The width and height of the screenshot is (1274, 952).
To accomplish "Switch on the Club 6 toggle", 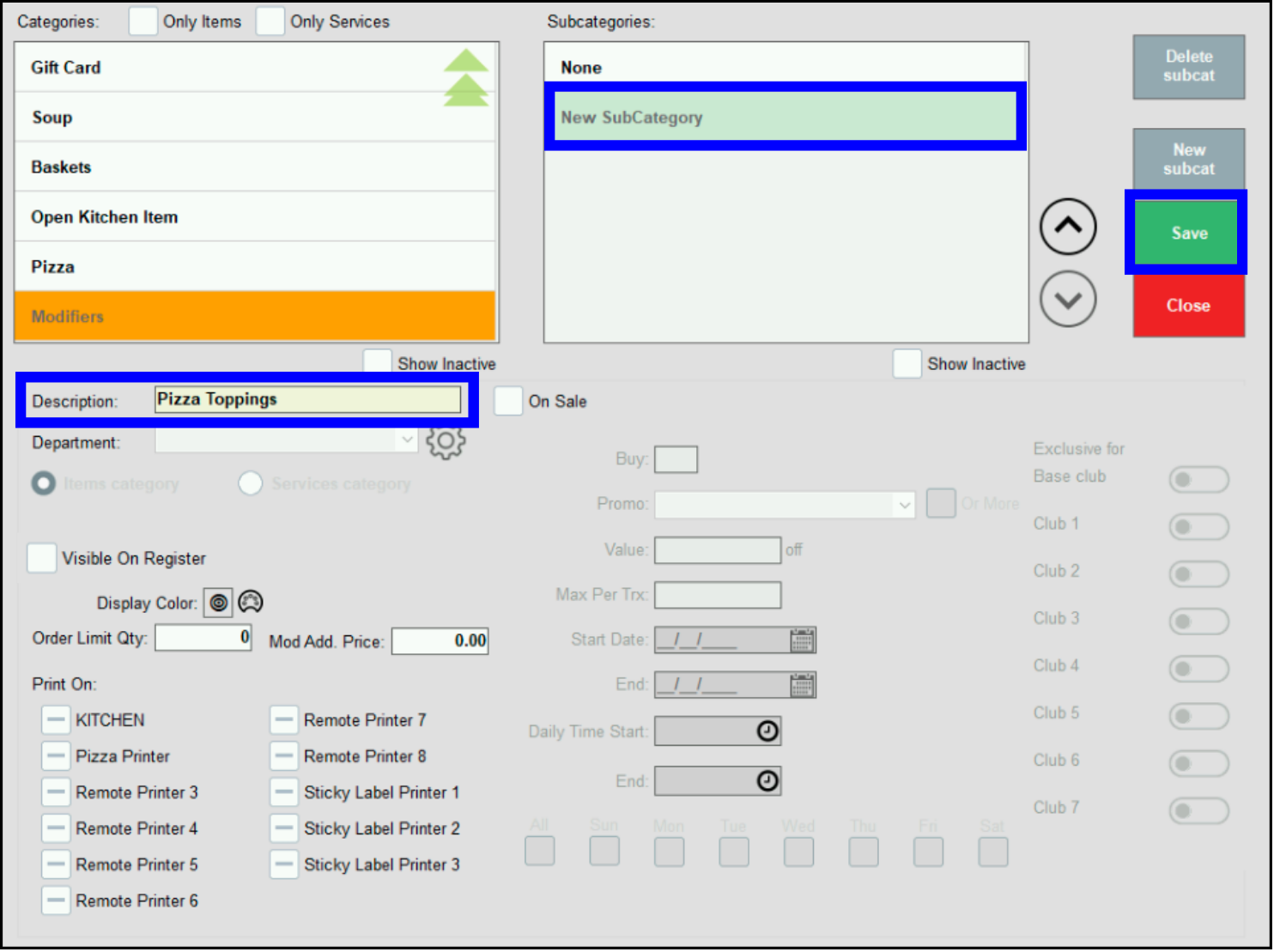I will pyautogui.click(x=1199, y=763).
